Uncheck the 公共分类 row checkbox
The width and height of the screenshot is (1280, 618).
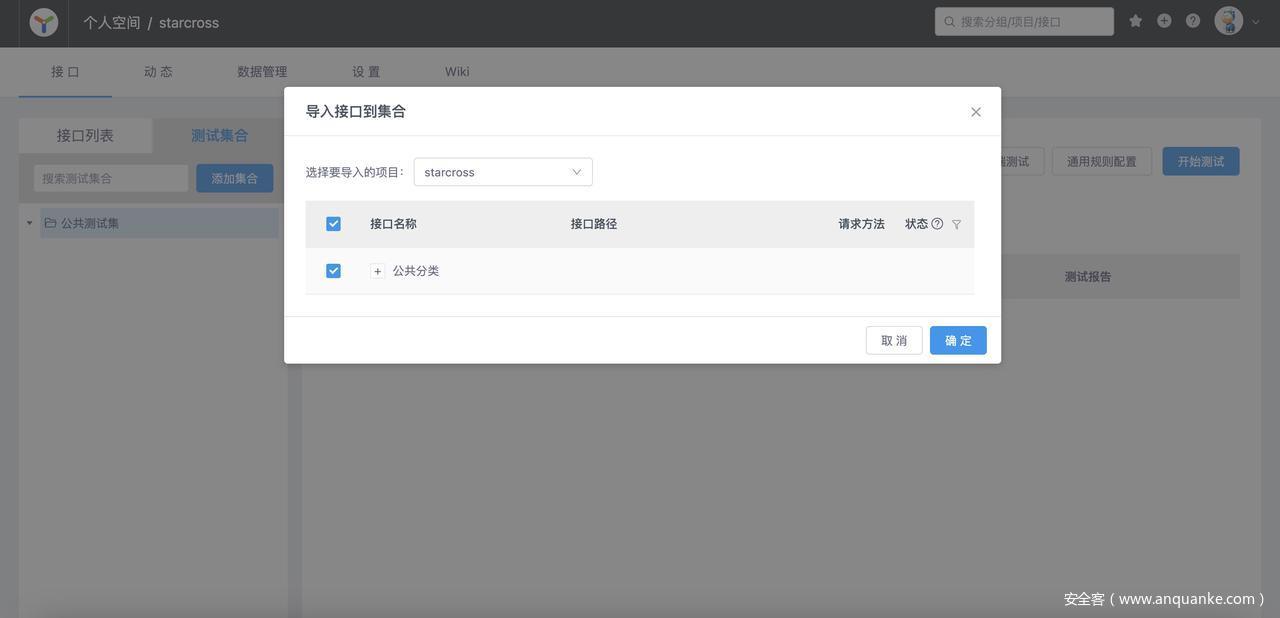click(x=333, y=271)
